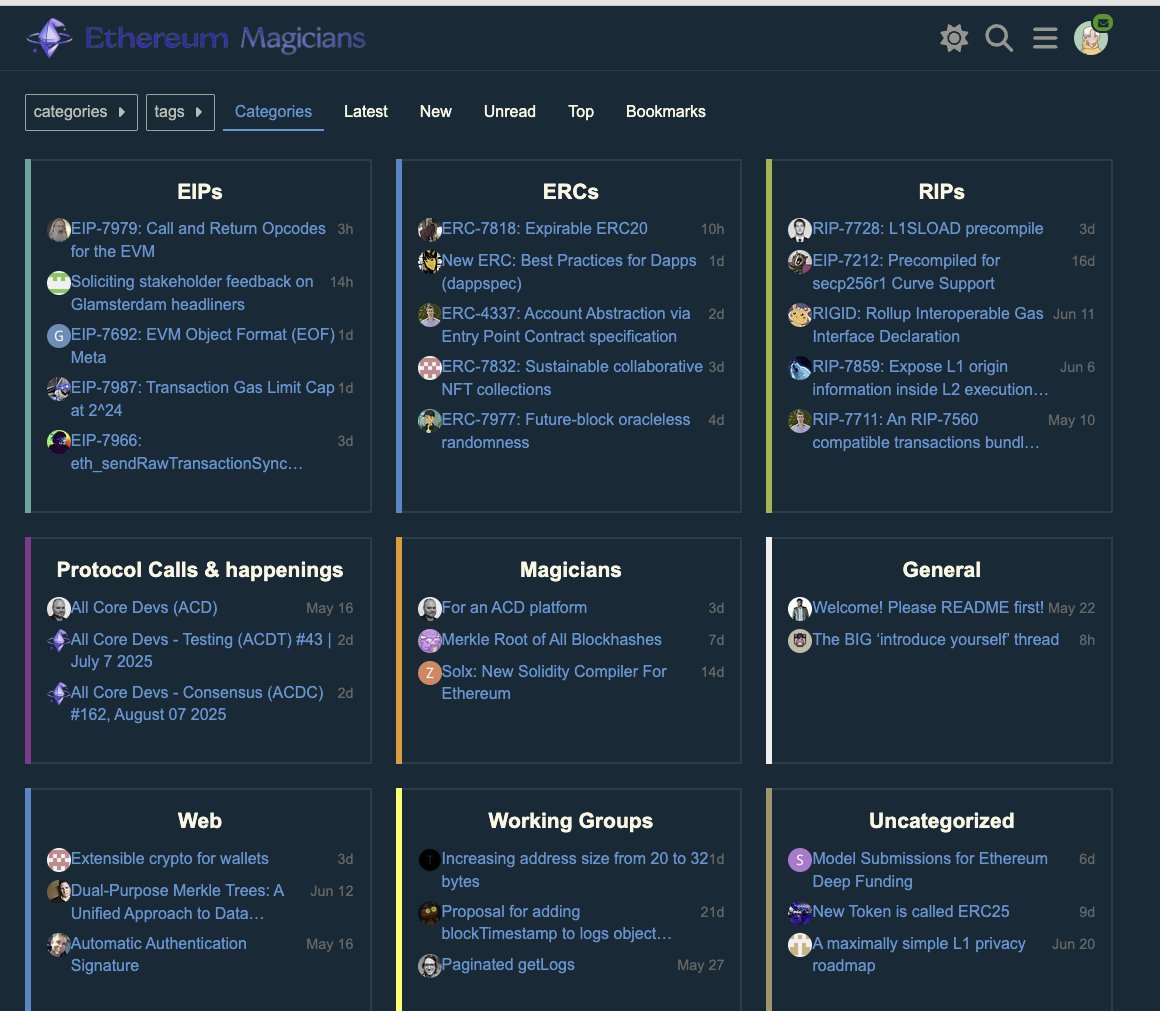Screen dimensions: 1160x1011
Task: Click avatar beside The BIG introduce yourself thread
Action: (x=800, y=640)
